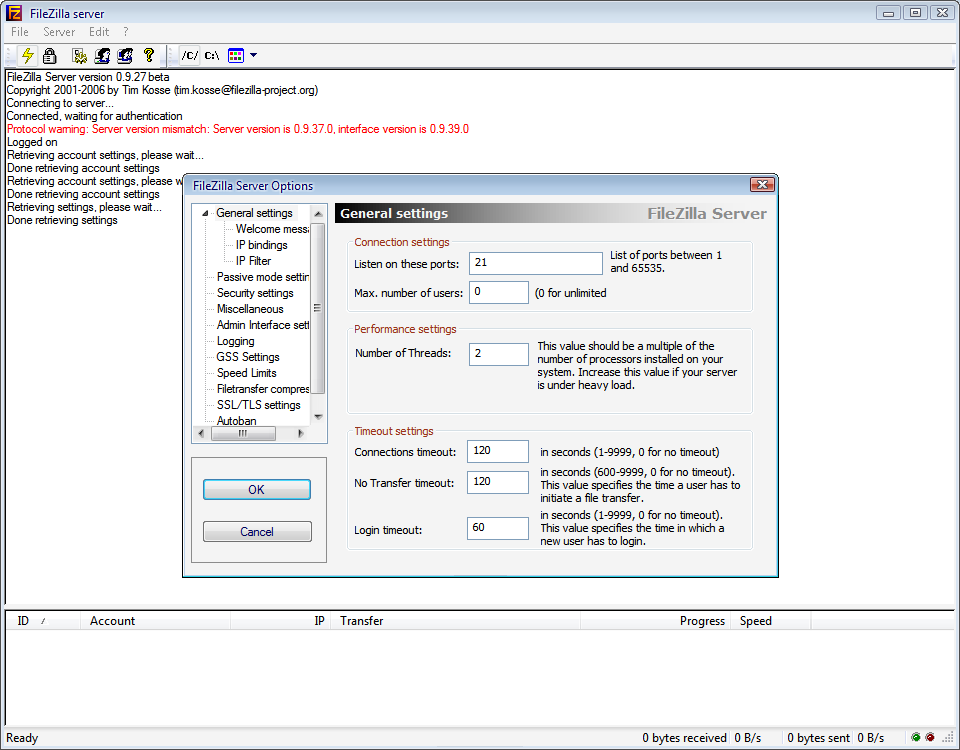Click options tree scrollbar down arrow
The image size is (960, 750).
[x=318, y=417]
